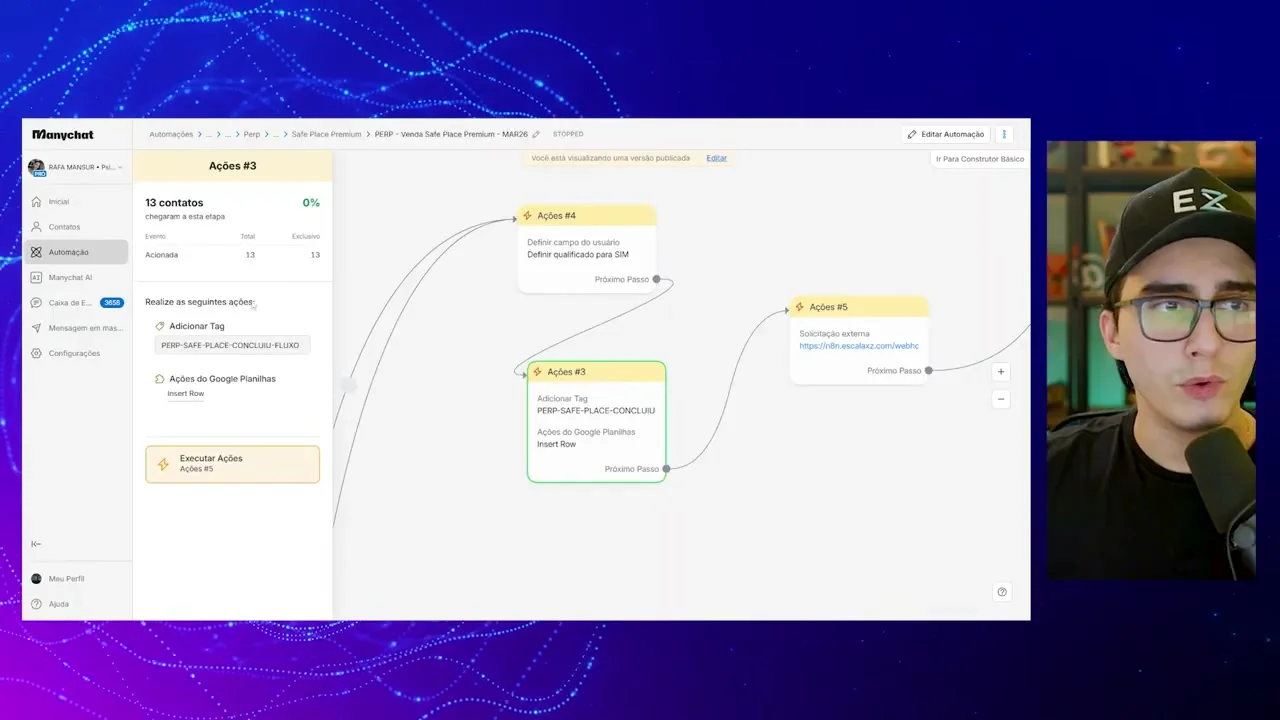The height and width of the screenshot is (720, 1280).
Task: Click the Manychat logo
Action: pyautogui.click(x=62, y=134)
